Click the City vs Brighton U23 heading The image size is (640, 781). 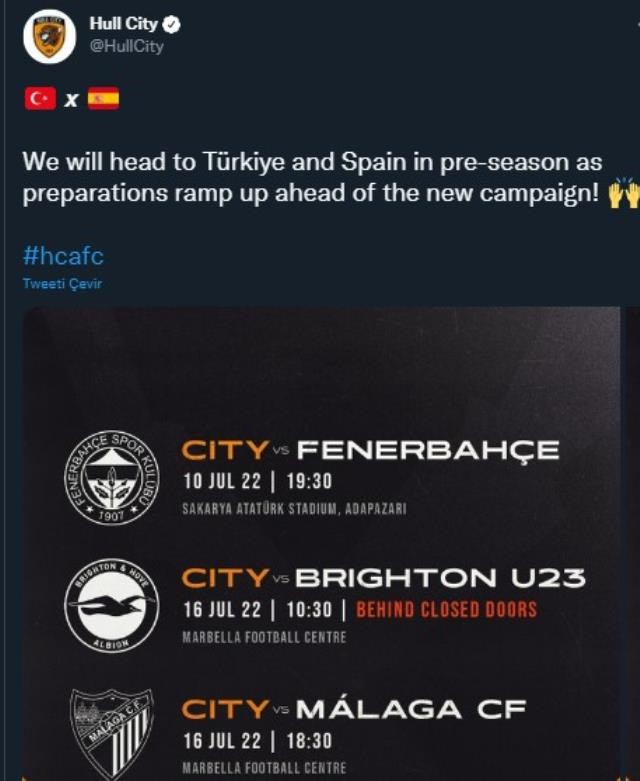(384, 578)
